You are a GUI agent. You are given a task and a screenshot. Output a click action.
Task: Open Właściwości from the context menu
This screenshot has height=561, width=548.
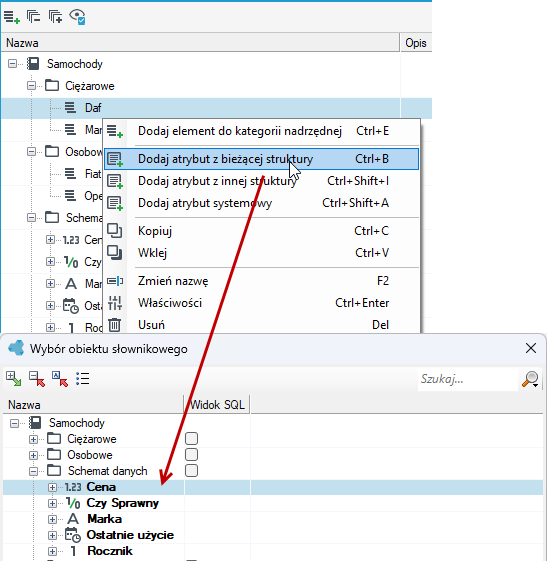(x=261, y=303)
